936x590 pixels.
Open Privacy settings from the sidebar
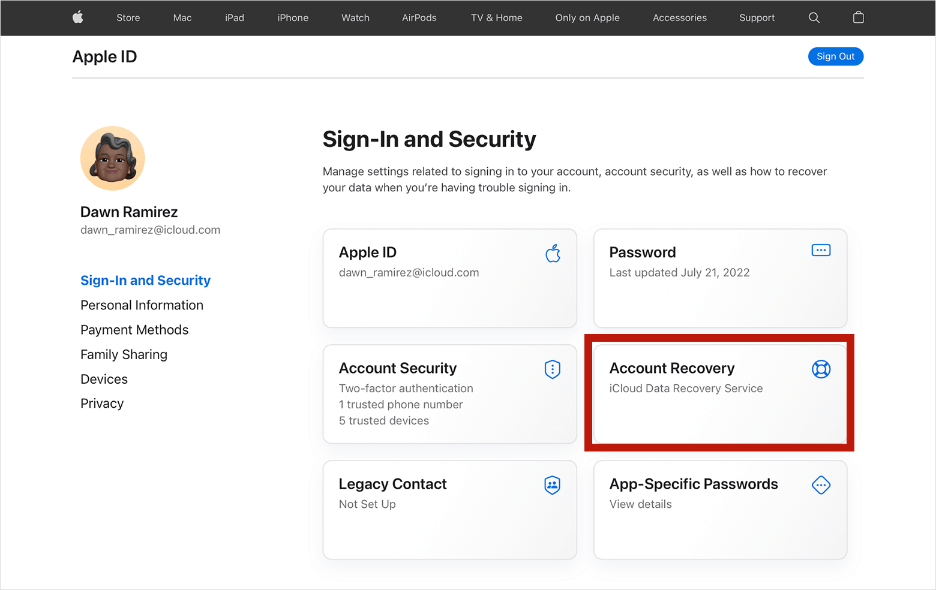[x=101, y=403]
